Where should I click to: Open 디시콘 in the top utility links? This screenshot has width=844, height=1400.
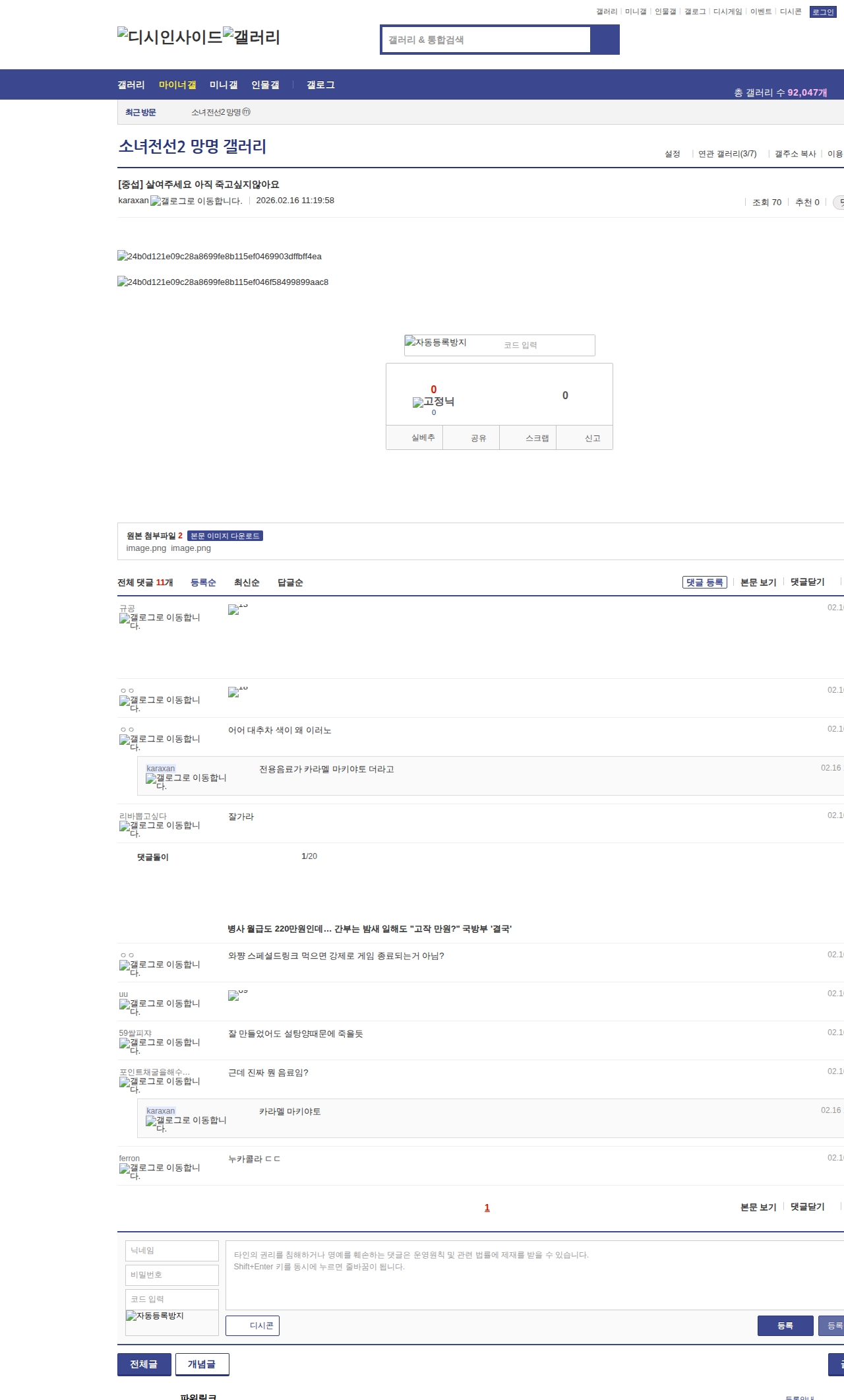pos(791,12)
